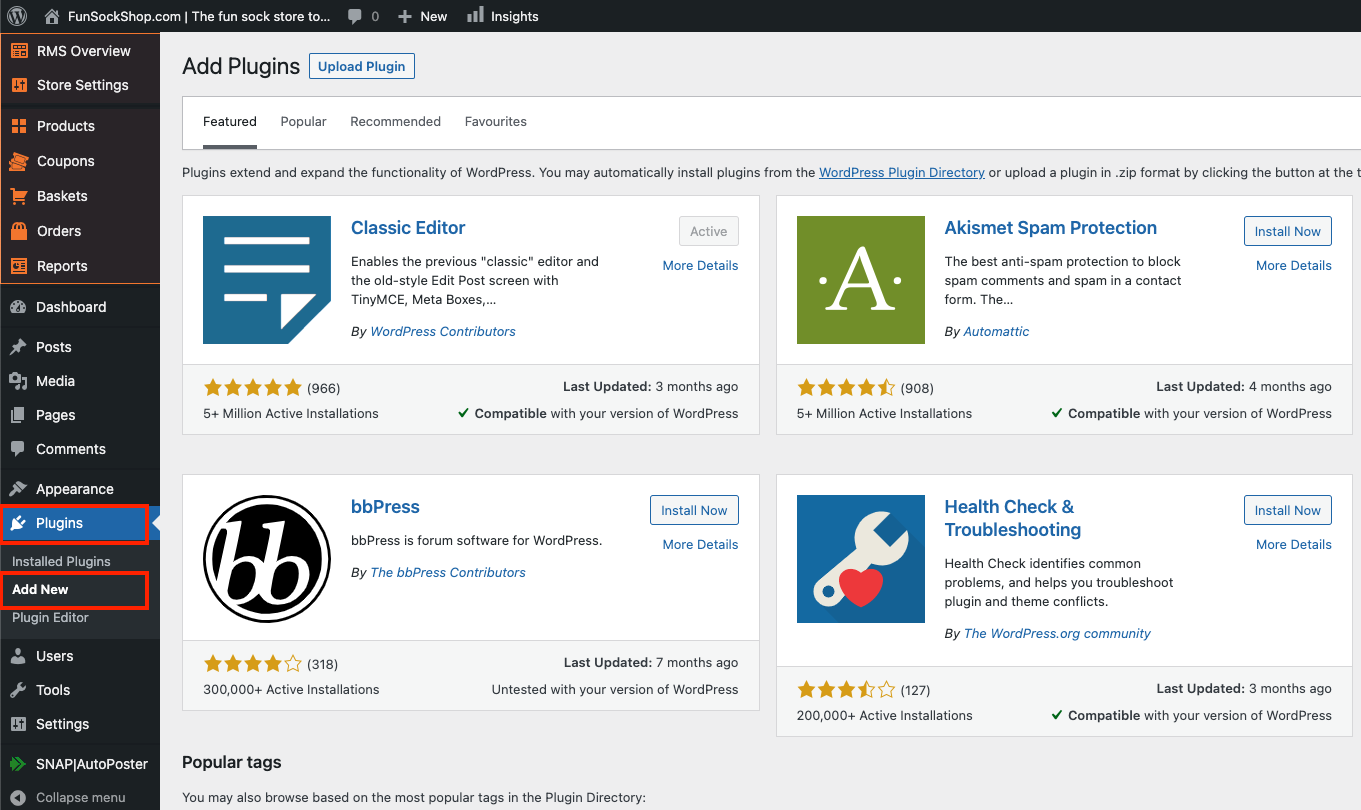Click the Orders bag icon
The image size is (1361, 810).
19,231
